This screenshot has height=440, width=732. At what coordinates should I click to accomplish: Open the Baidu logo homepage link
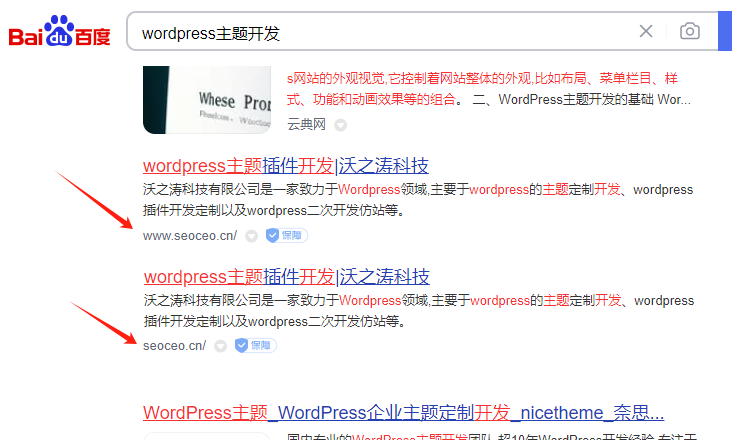59,31
